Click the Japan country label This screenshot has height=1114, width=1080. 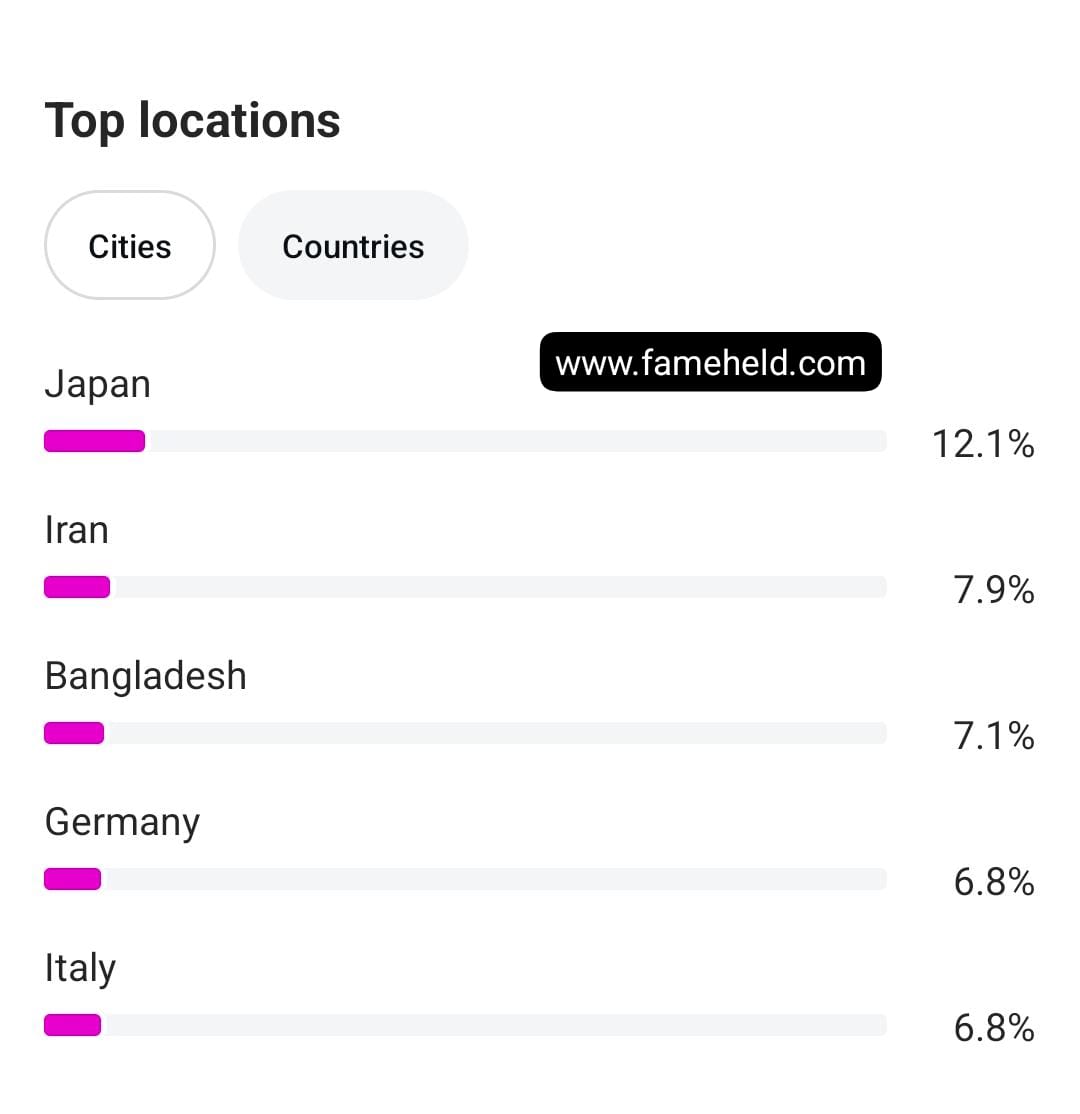[x=98, y=384]
